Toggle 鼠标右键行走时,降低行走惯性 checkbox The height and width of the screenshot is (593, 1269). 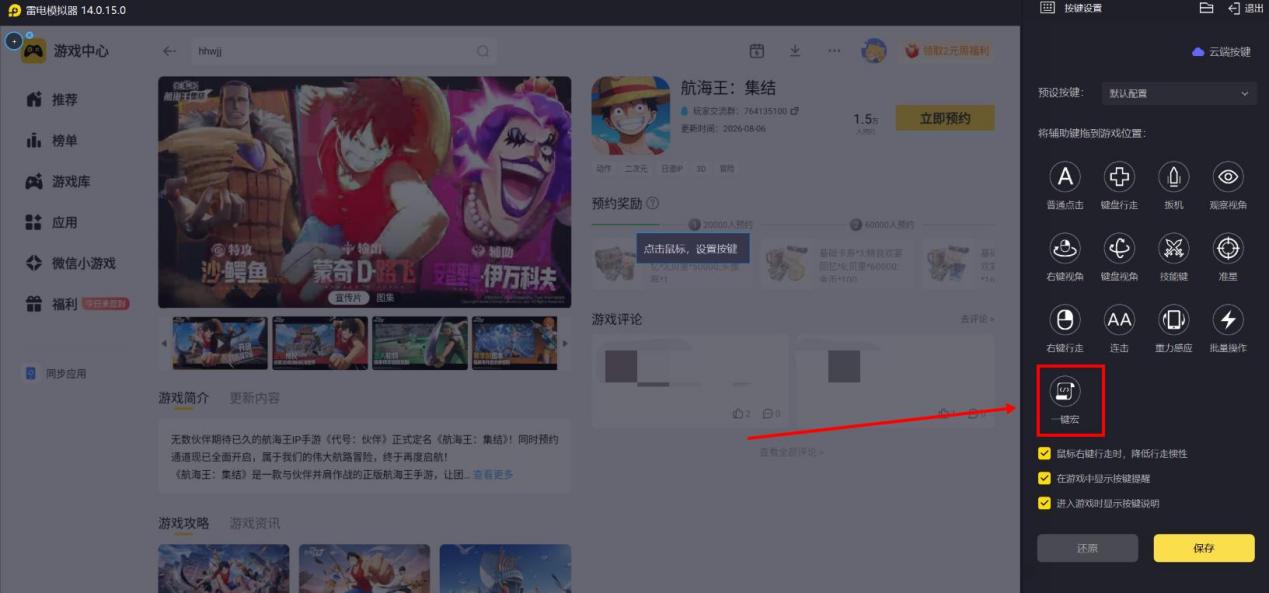tap(1044, 454)
